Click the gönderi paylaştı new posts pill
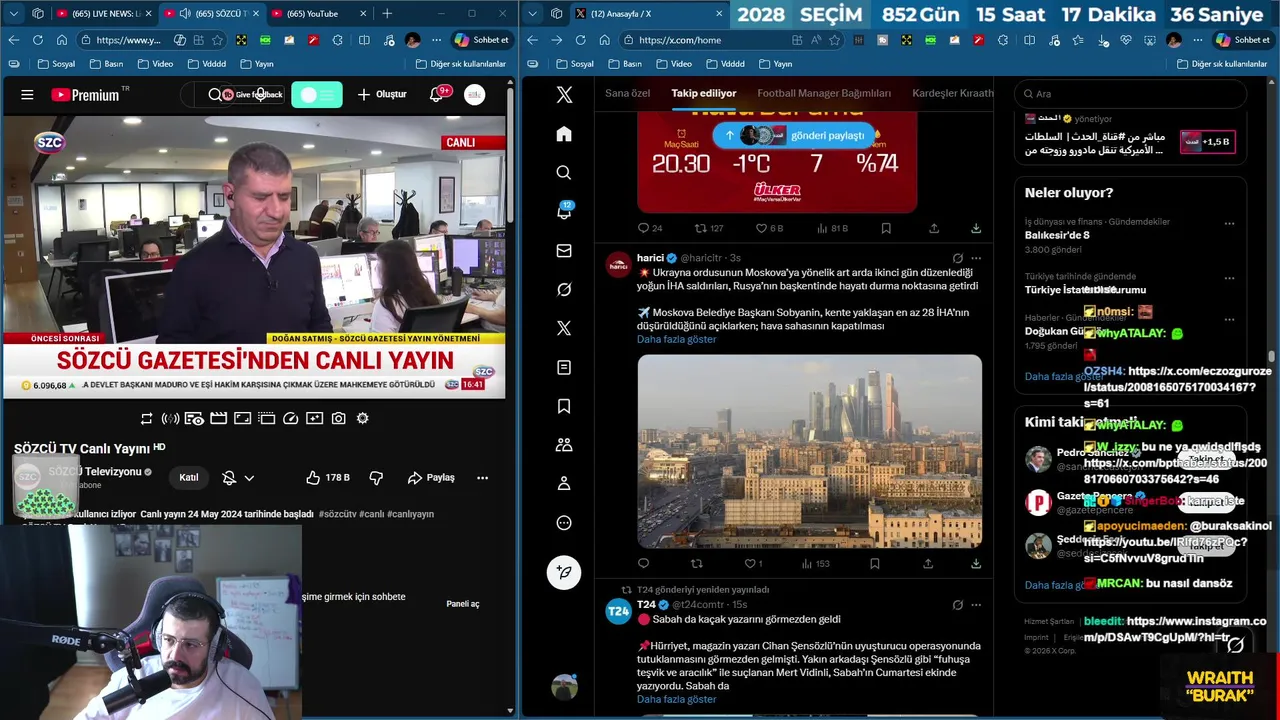Screen dimensions: 1280x720 coord(795,135)
